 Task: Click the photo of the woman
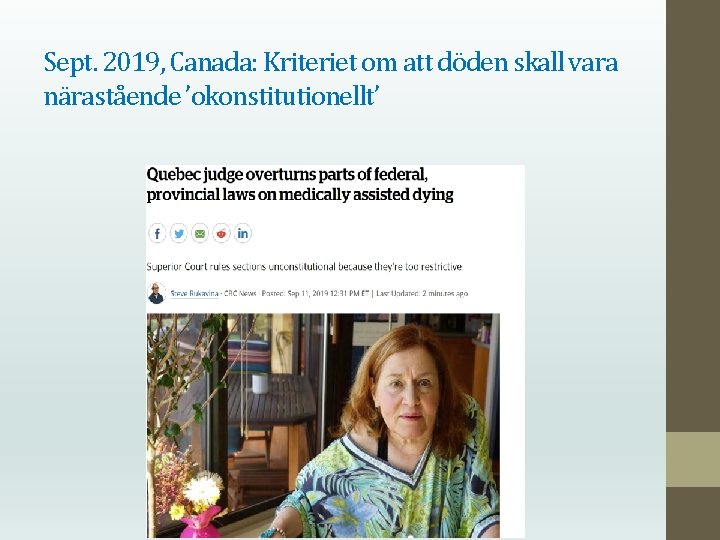[x=323, y=425]
